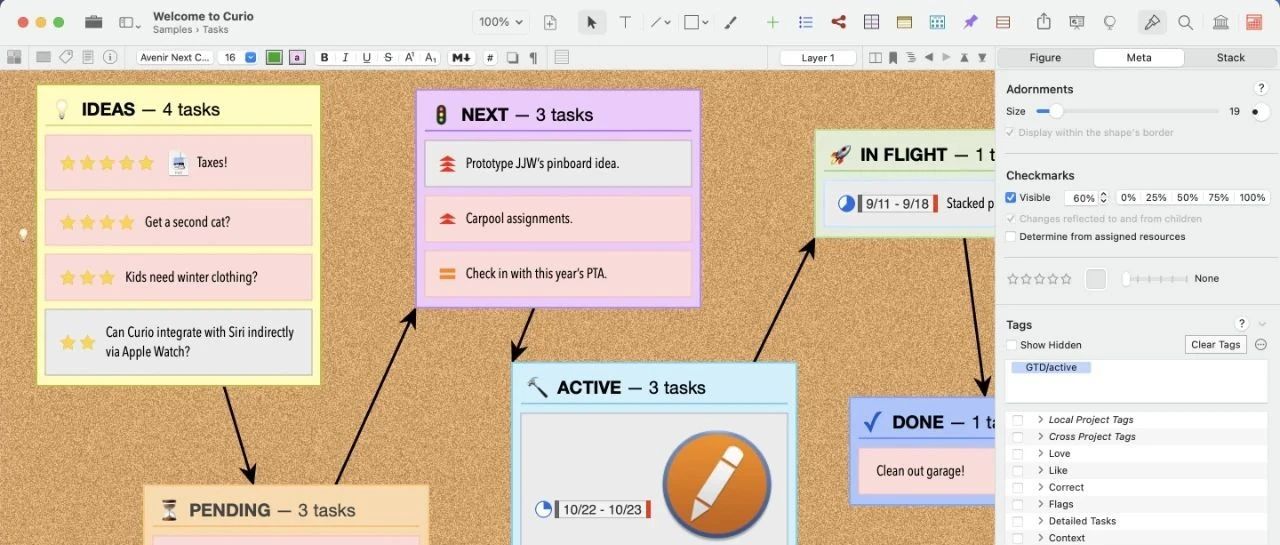Switch to the Meta tab
The width and height of the screenshot is (1280, 545).
coord(1139,58)
